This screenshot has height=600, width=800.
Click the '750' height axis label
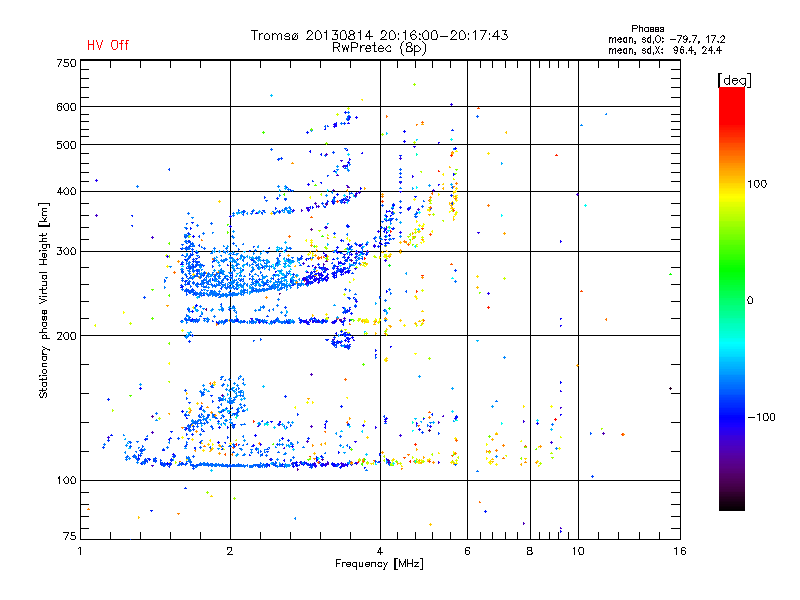[x=66, y=63]
